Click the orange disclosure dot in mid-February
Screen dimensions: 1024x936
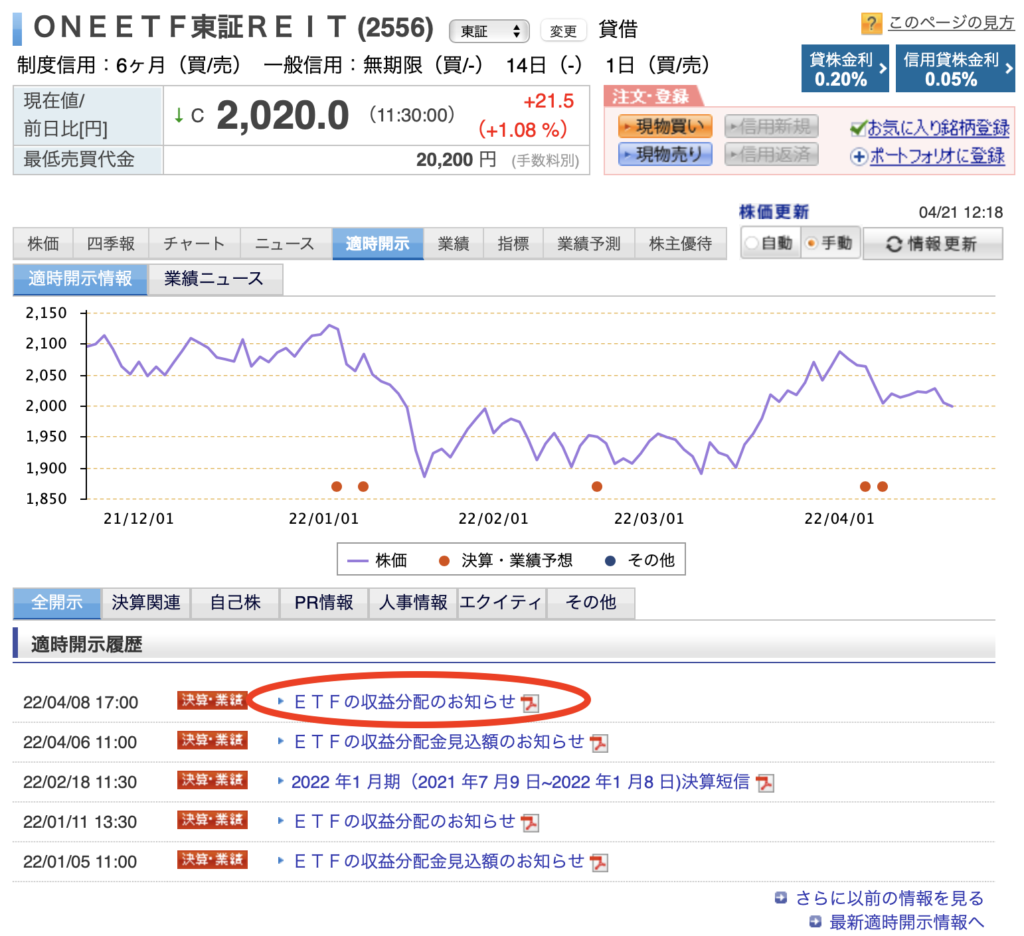[x=597, y=486]
